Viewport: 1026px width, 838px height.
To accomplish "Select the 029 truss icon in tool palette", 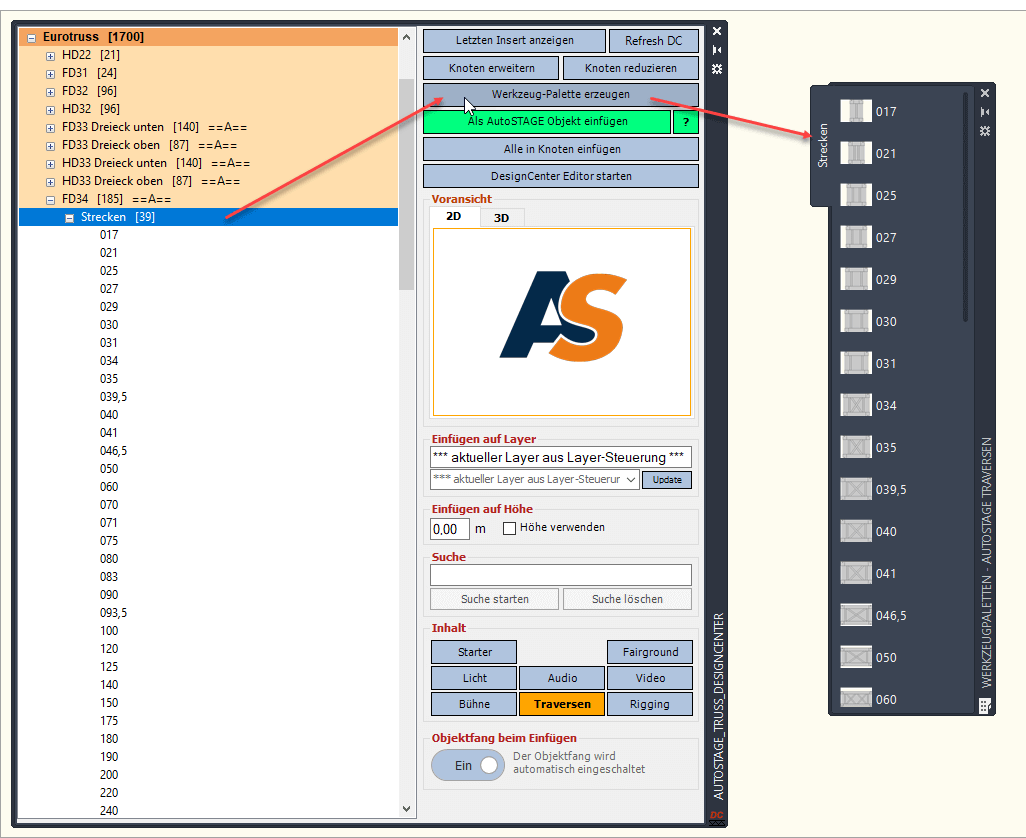I will coord(856,279).
